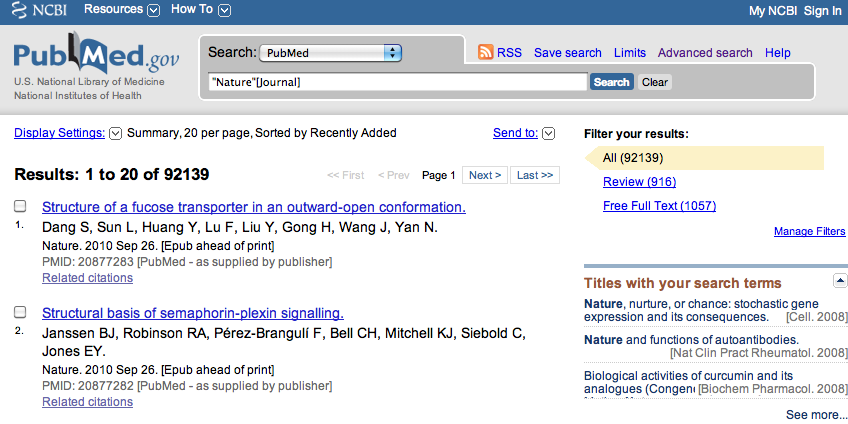Open Advanced search
This screenshot has height=424, width=848.
(705, 52)
